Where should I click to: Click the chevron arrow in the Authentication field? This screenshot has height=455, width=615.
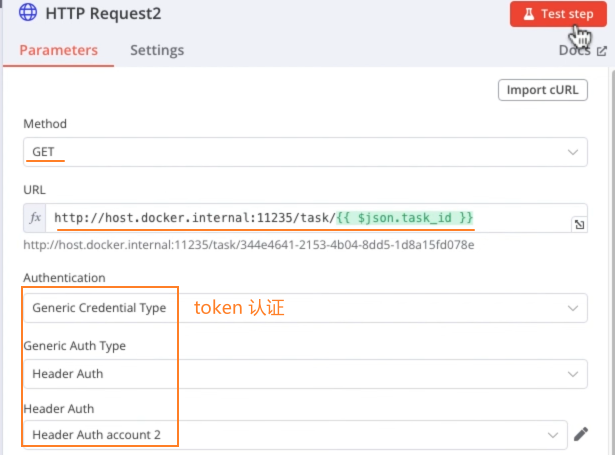pos(573,308)
